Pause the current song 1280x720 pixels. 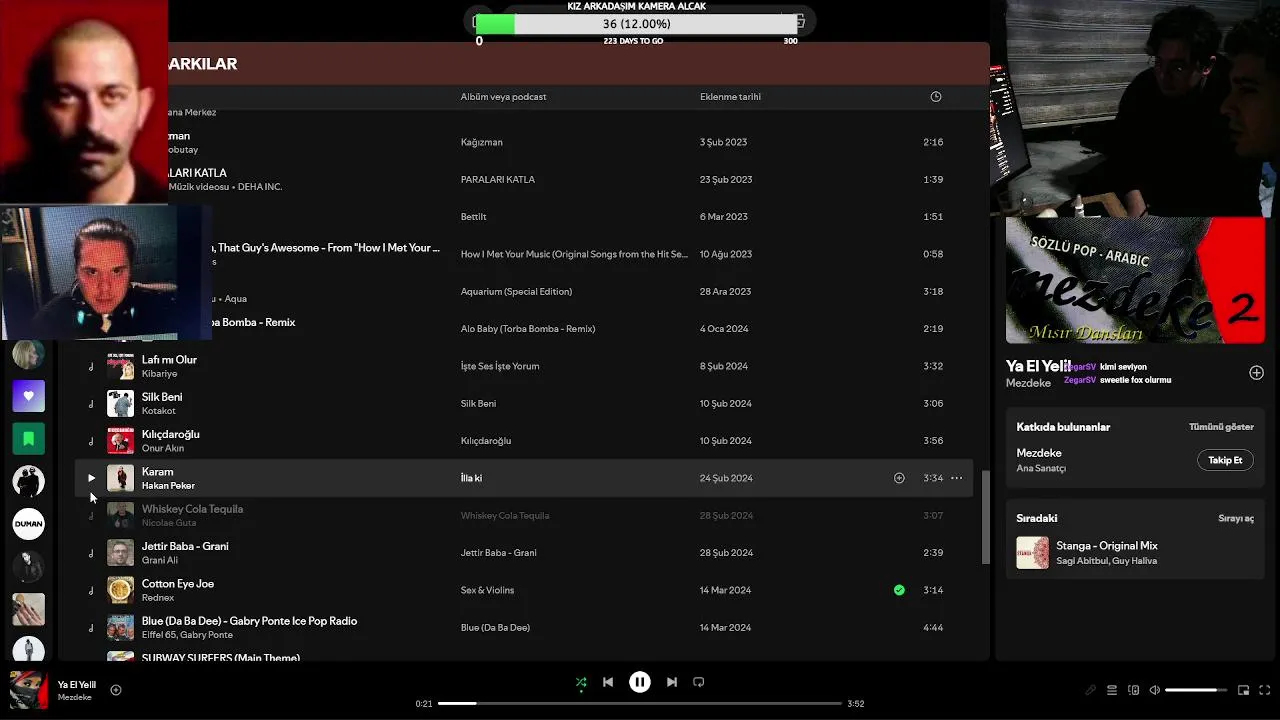pos(640,682)
